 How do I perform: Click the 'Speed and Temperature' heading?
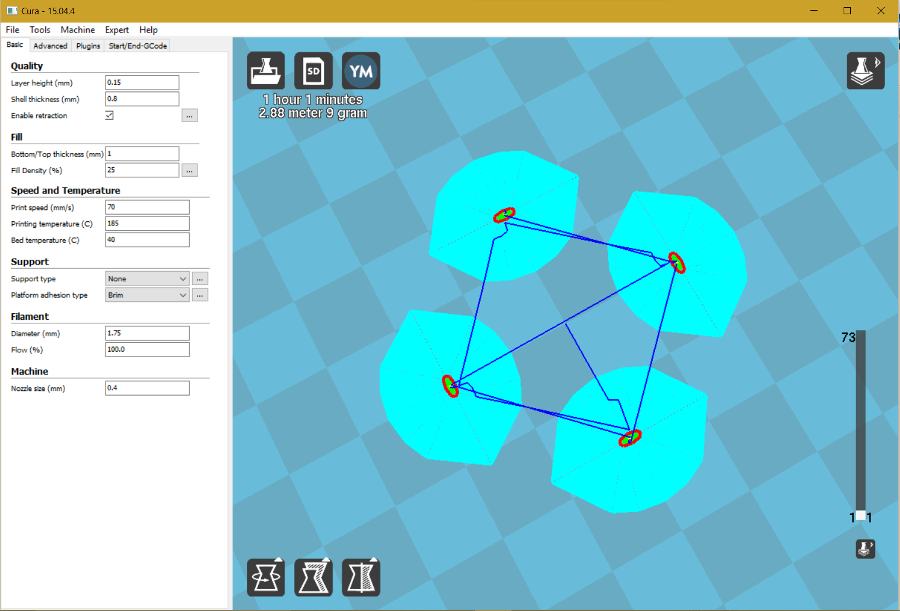coord(65,191)
